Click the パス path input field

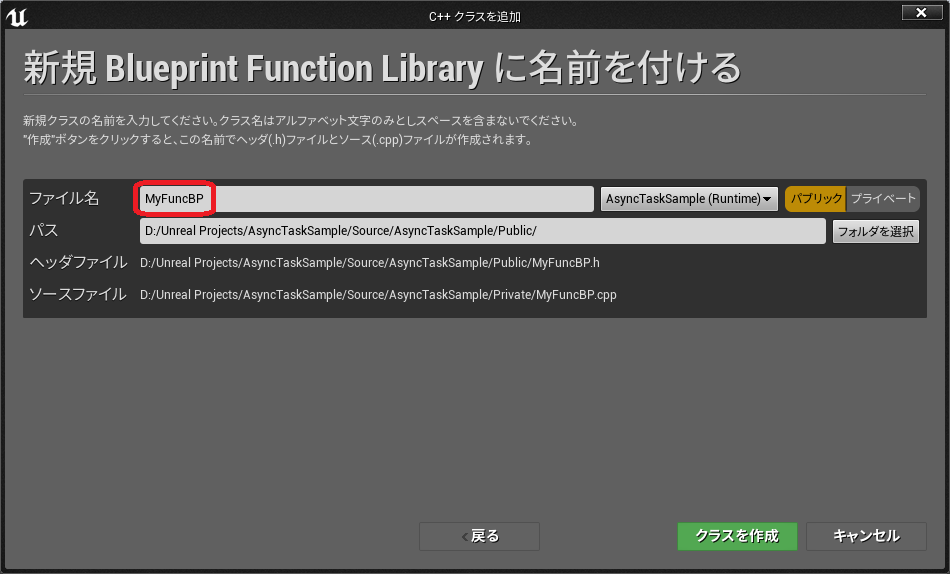(x=482, y=231)
